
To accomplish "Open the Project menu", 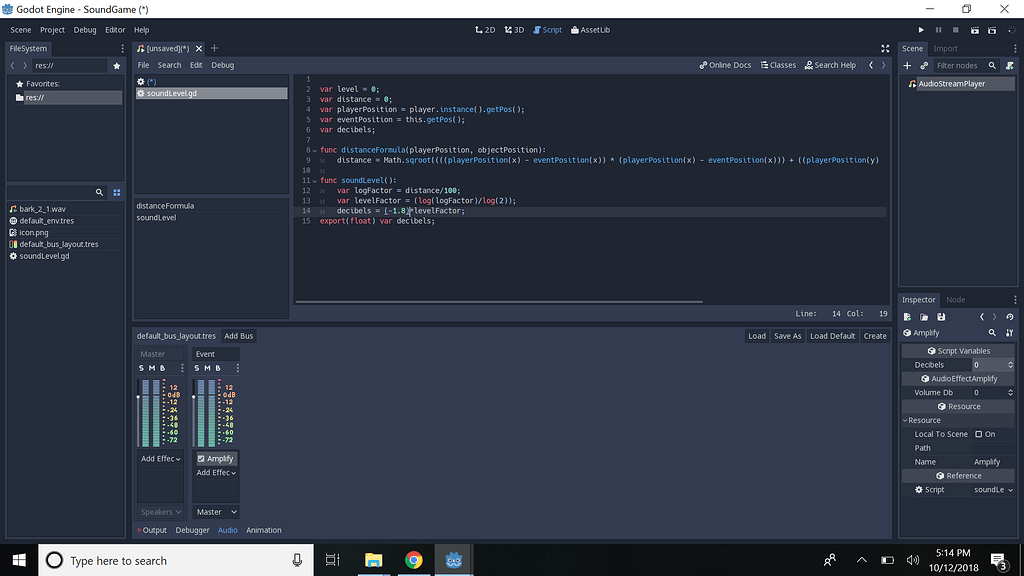I will click(52, 30).
